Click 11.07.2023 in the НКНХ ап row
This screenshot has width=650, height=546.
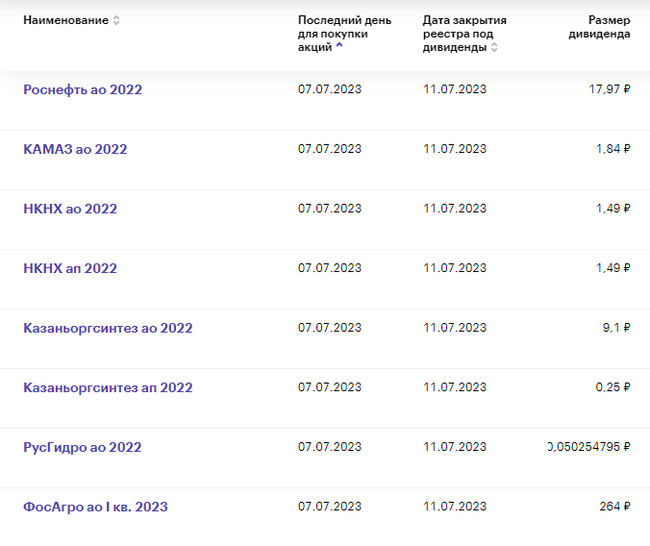point(455,268)
